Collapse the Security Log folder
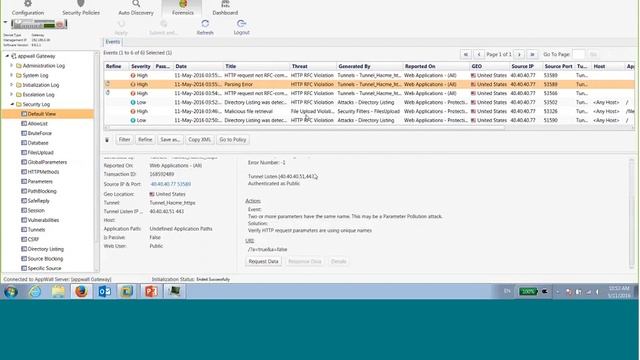The height and width of the screenshot is (360, 640). (12, 104)
